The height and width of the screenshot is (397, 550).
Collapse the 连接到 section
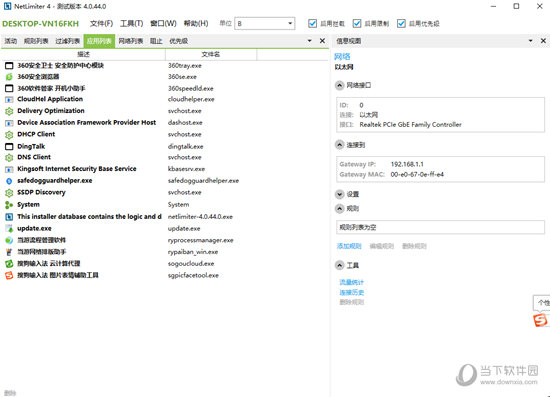pos(340,145)
